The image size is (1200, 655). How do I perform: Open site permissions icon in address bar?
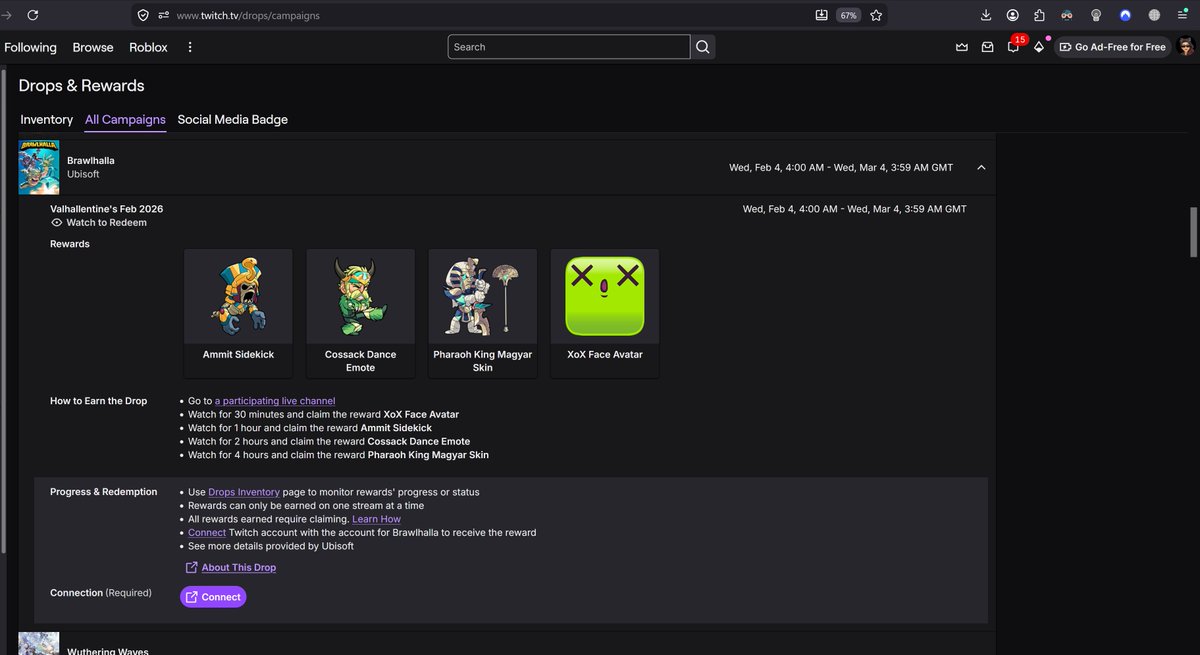(x=163, y=15)
